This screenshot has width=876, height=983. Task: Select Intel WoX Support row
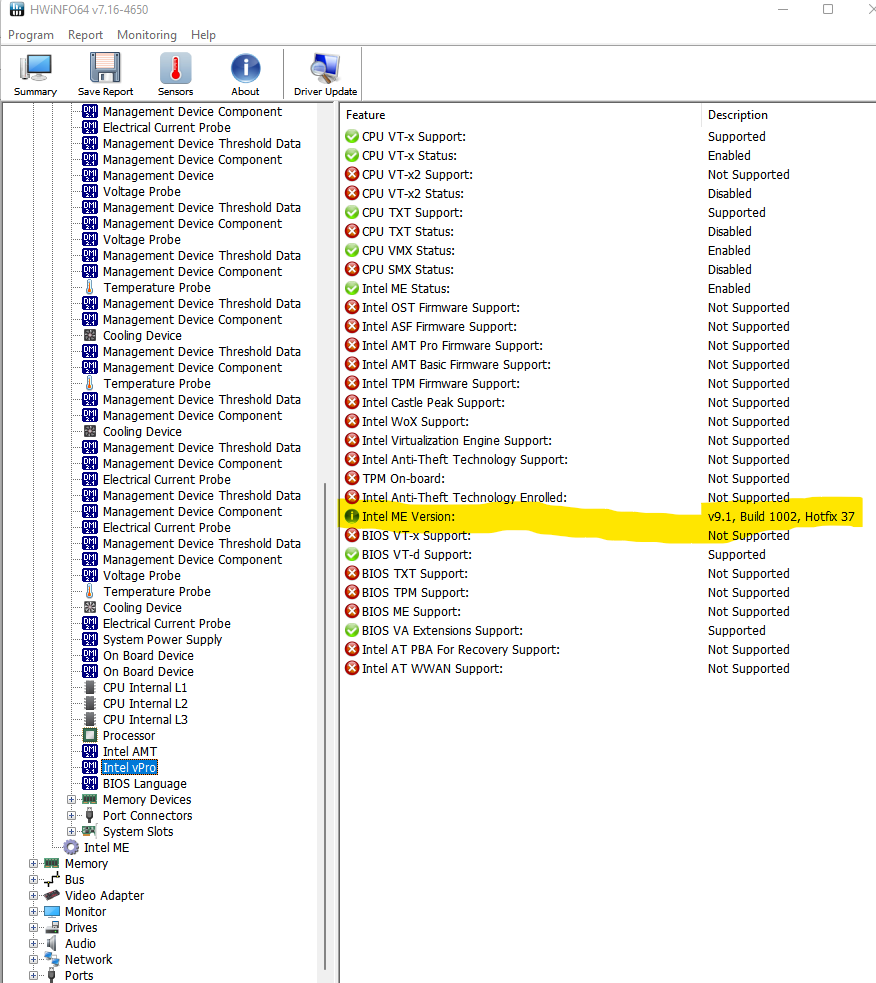[608, 421]
